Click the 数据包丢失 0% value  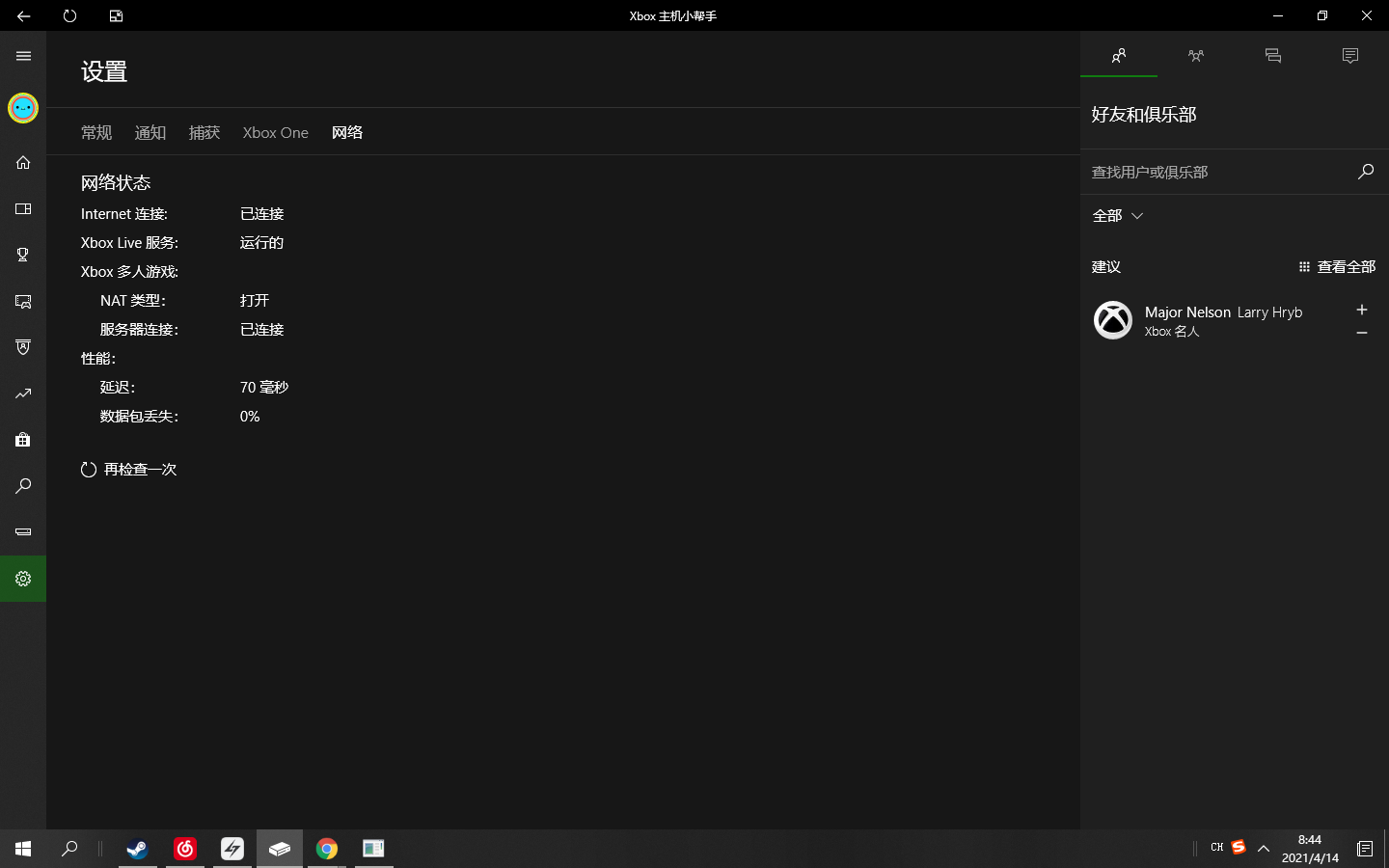pos(250,417)
